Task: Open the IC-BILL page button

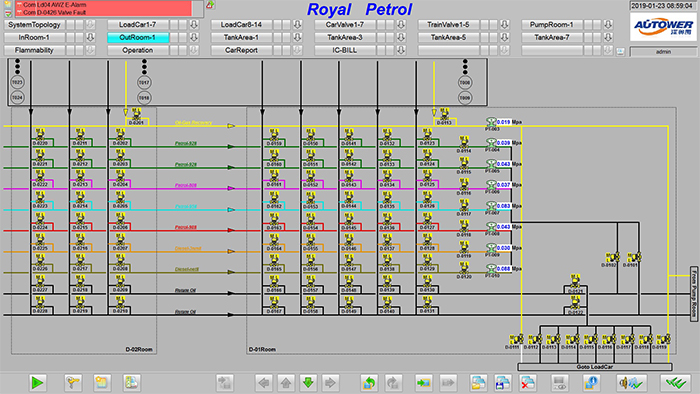Action: pyautogui.click(x=345, y=50)
